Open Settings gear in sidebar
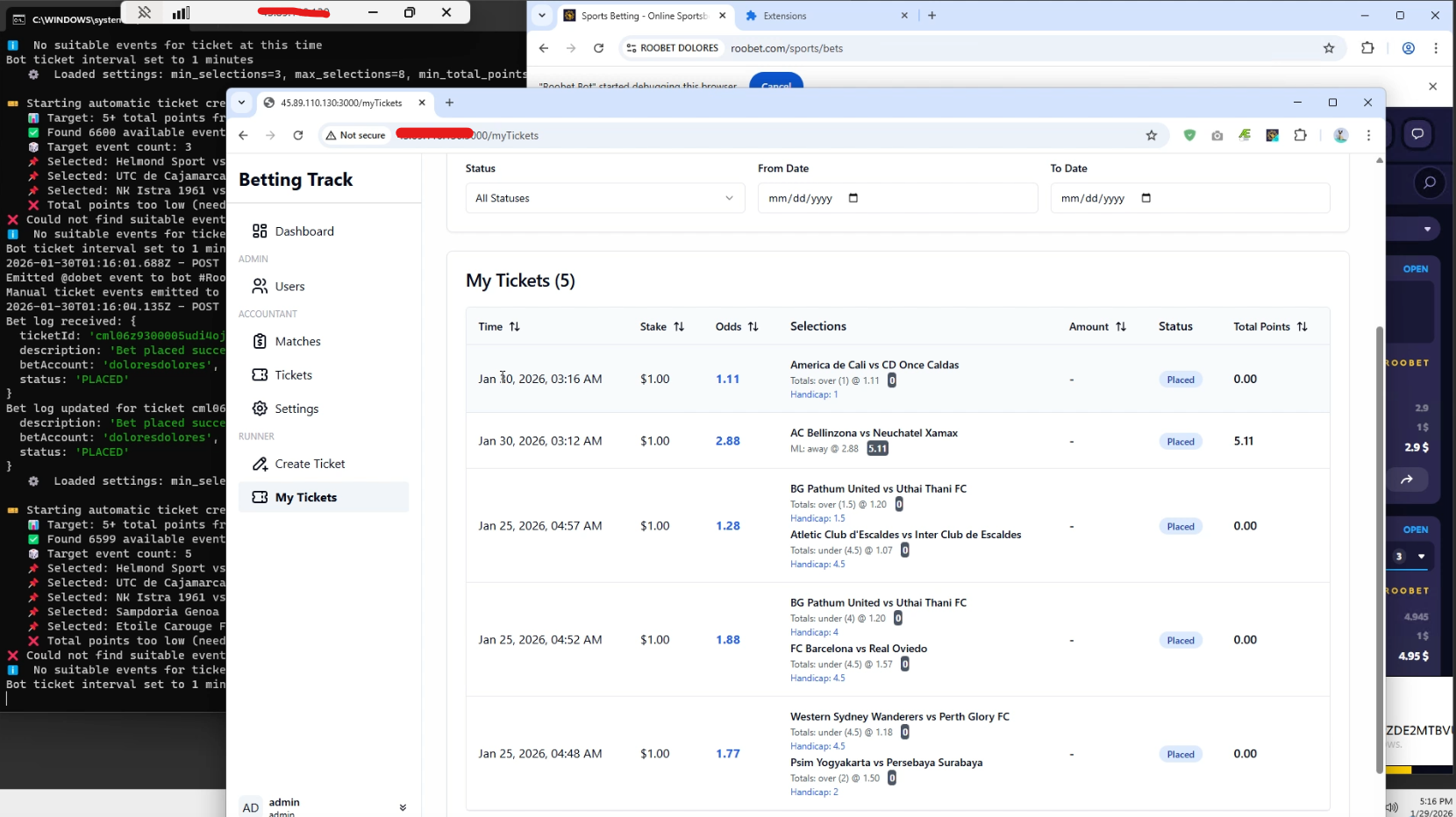 click(260, 408)
